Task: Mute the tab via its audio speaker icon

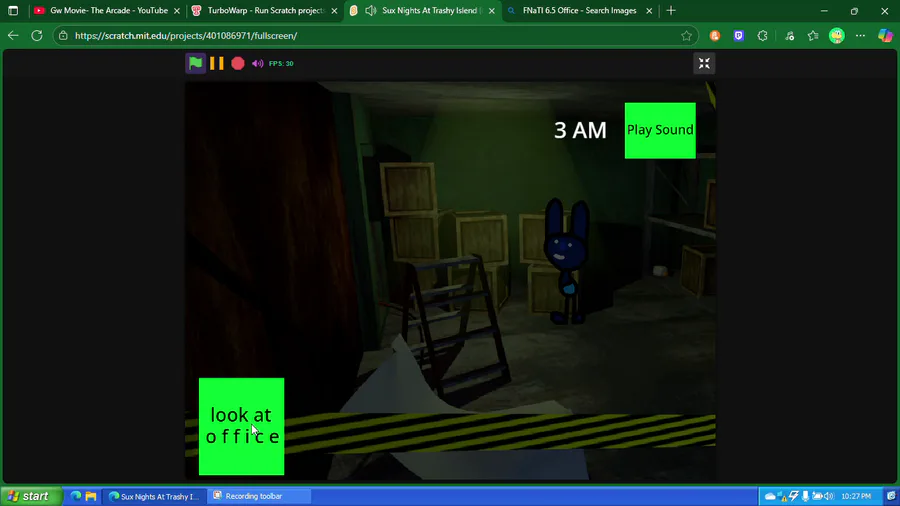Action: pyautogui.click(x=371, y=10)
